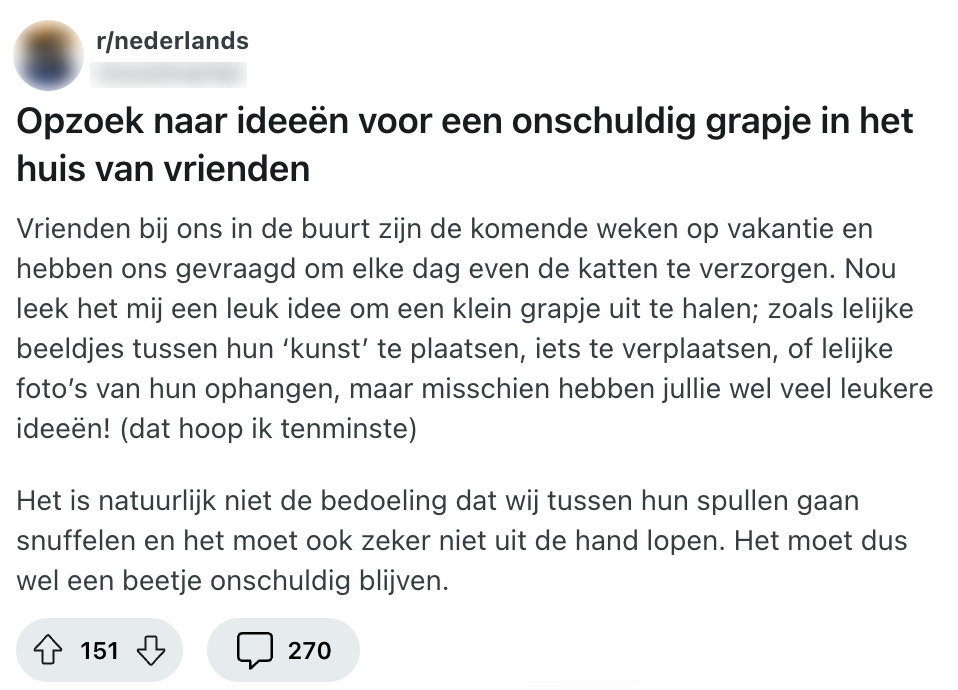Open the r/nederlands subreddit page
The height and width of the screenshot is (690, 958).
171,41
